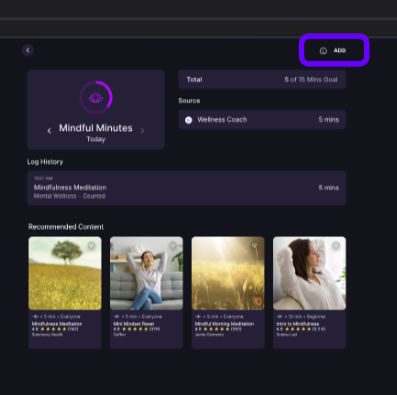
Task: Favorite the Mindfulness Meditation card
Action: coord(91,246)
